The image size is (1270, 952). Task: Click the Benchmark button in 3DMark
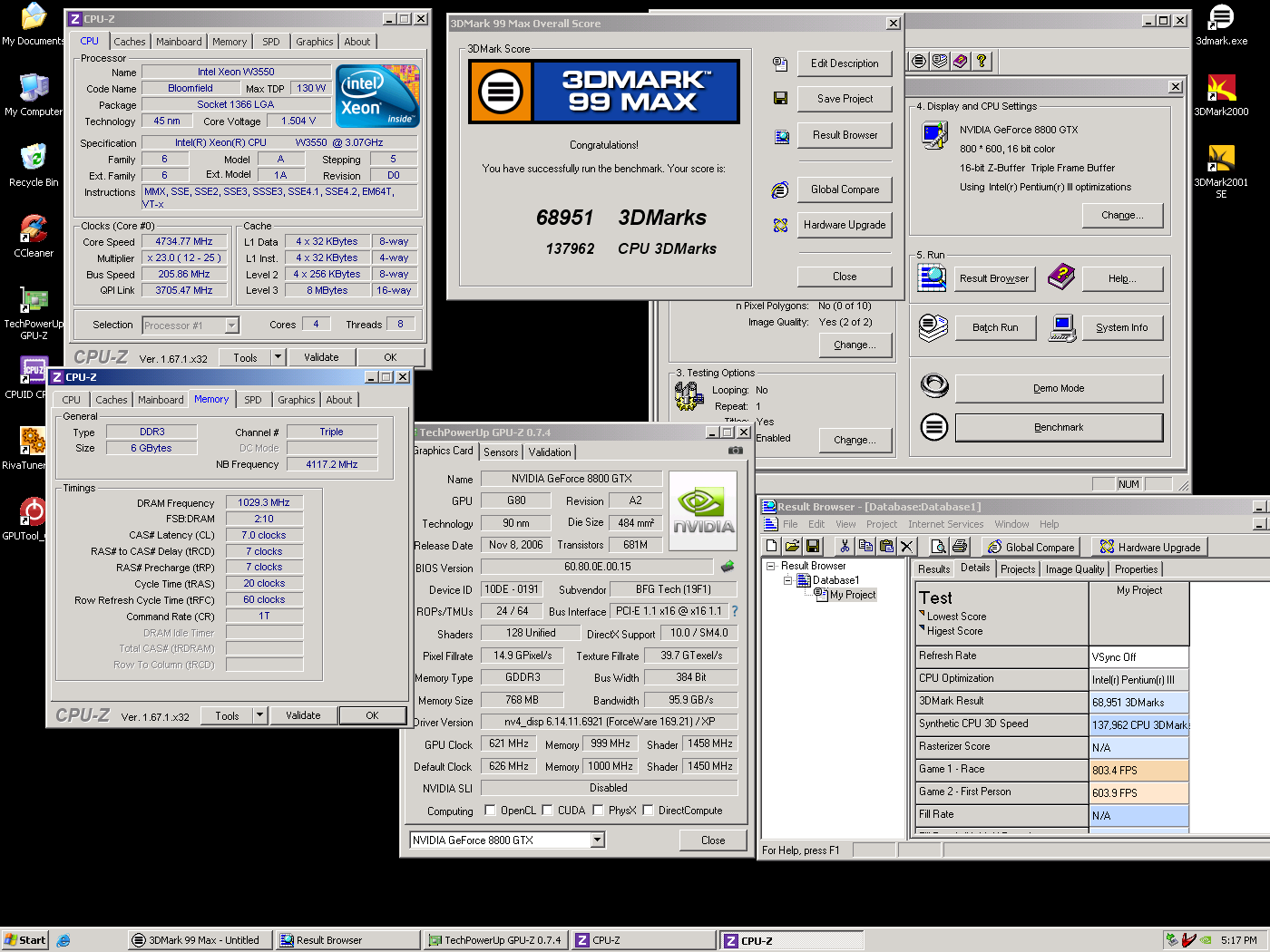tap(1059, 427)
